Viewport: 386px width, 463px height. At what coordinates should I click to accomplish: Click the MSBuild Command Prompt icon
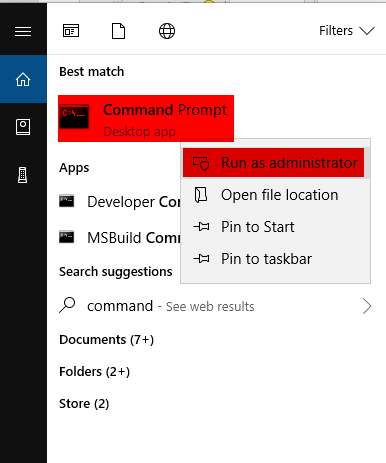pos(66,237)
